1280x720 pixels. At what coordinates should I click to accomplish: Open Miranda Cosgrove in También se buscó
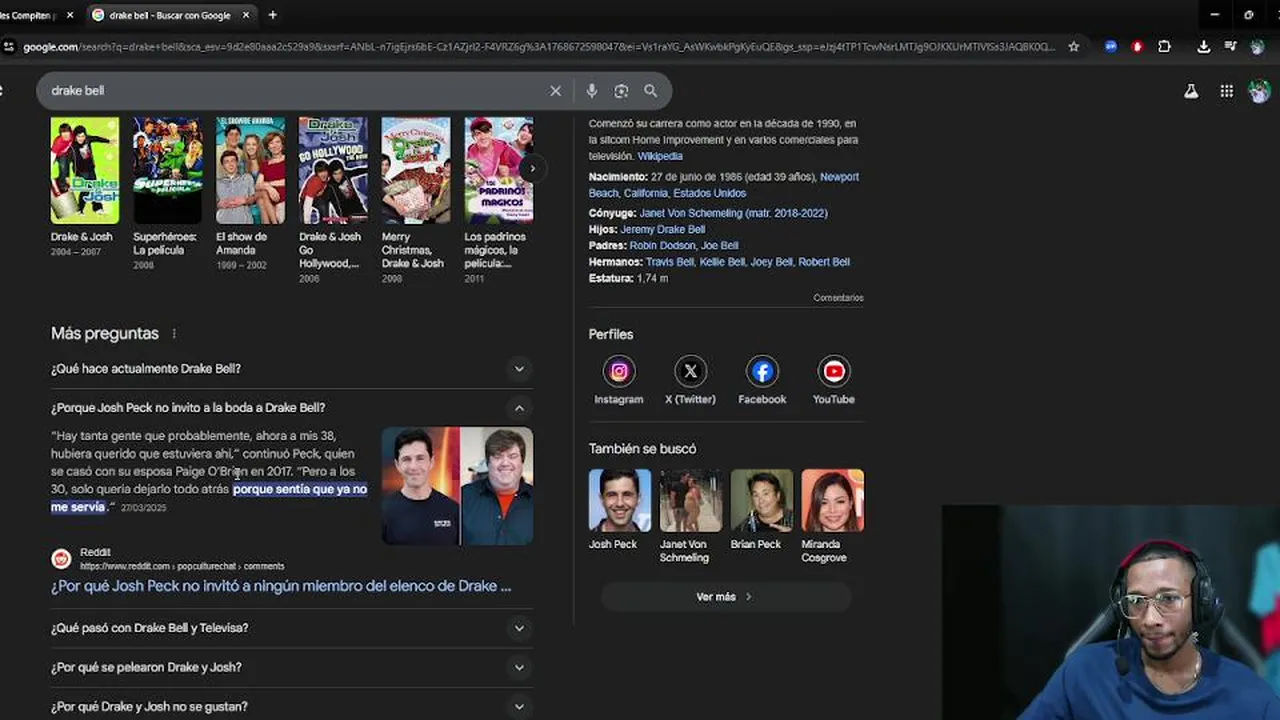pos(832,516)
